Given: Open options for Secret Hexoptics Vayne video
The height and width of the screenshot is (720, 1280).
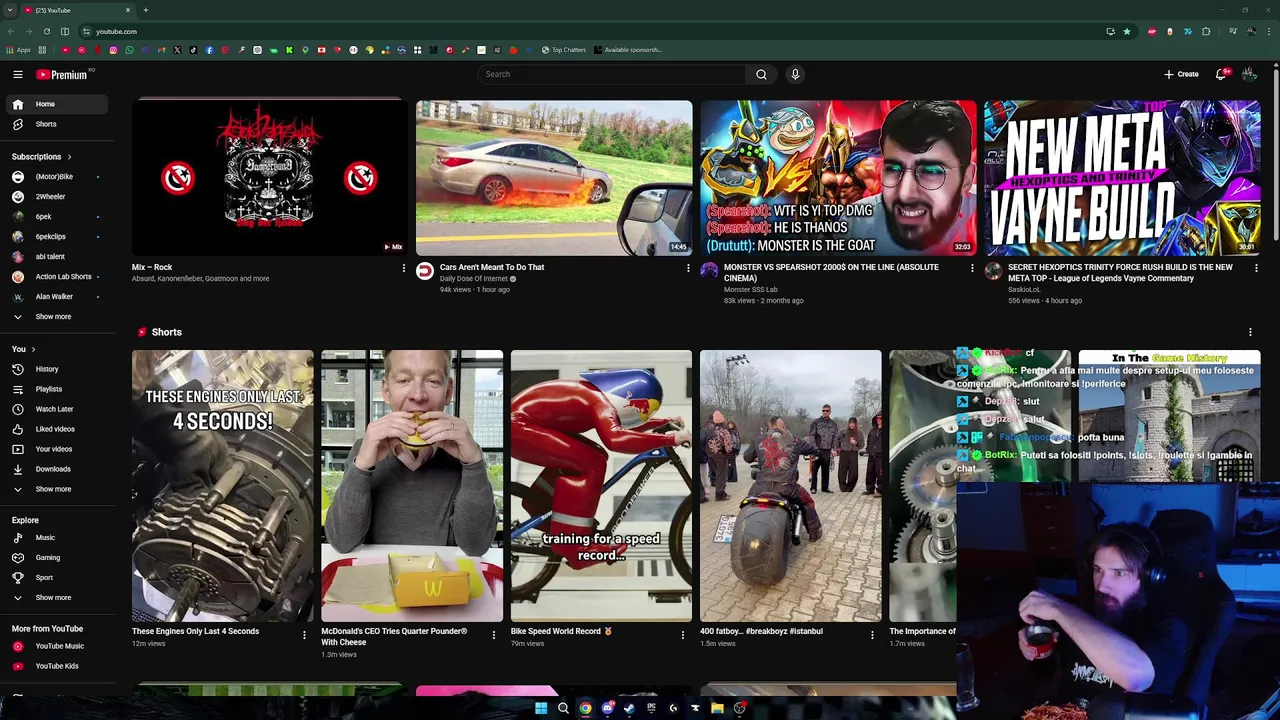Looking at the screenshot, I should (1256, 268).
